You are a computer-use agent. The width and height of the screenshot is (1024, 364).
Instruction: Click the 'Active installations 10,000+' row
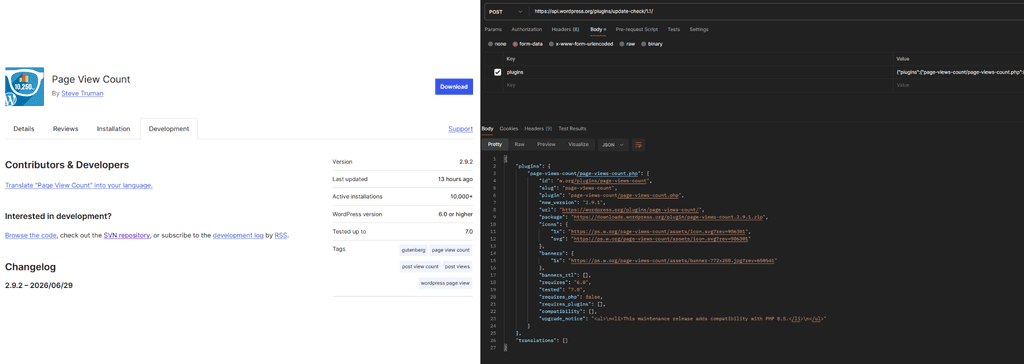point(403,197)
